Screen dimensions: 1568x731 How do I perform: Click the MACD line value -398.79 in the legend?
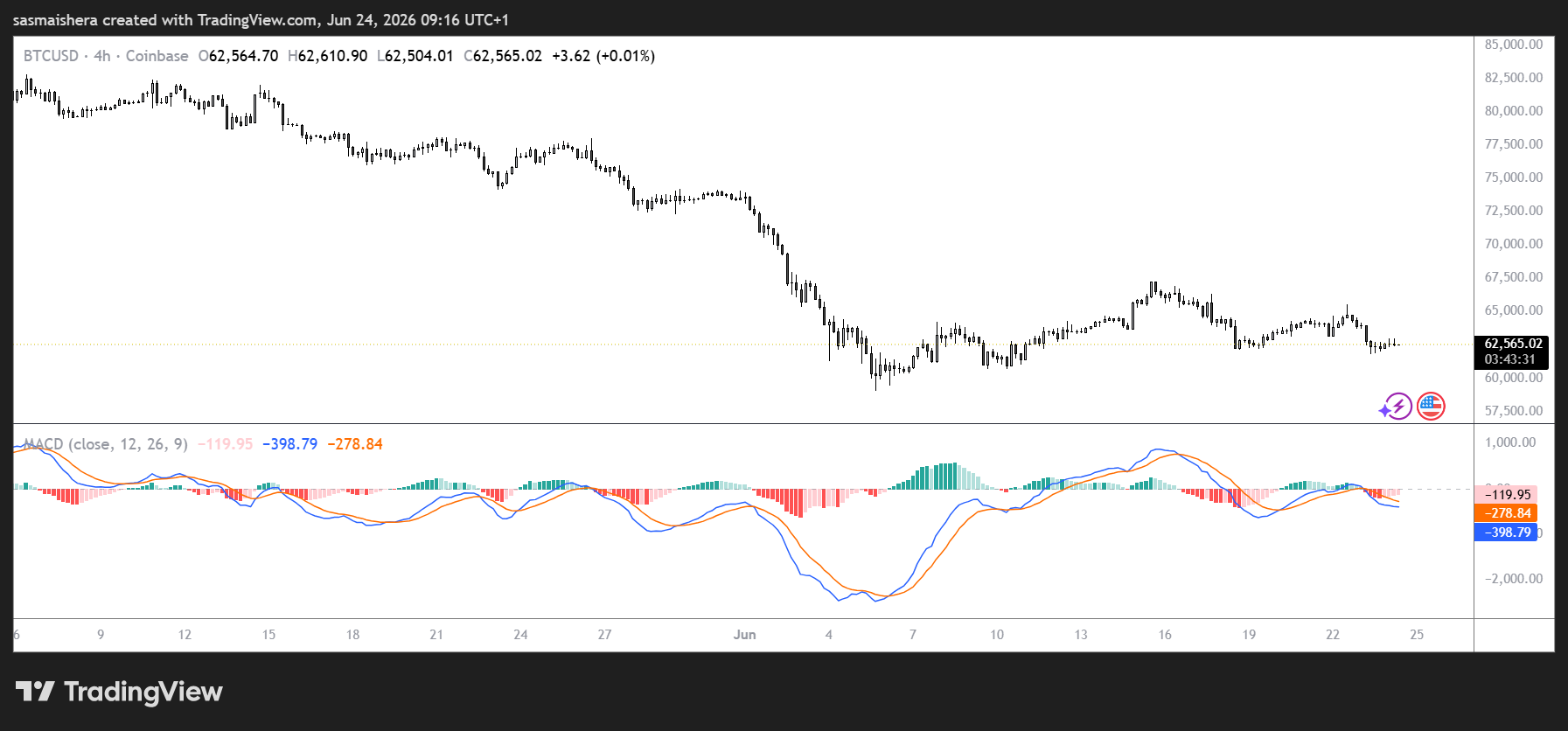289,444
